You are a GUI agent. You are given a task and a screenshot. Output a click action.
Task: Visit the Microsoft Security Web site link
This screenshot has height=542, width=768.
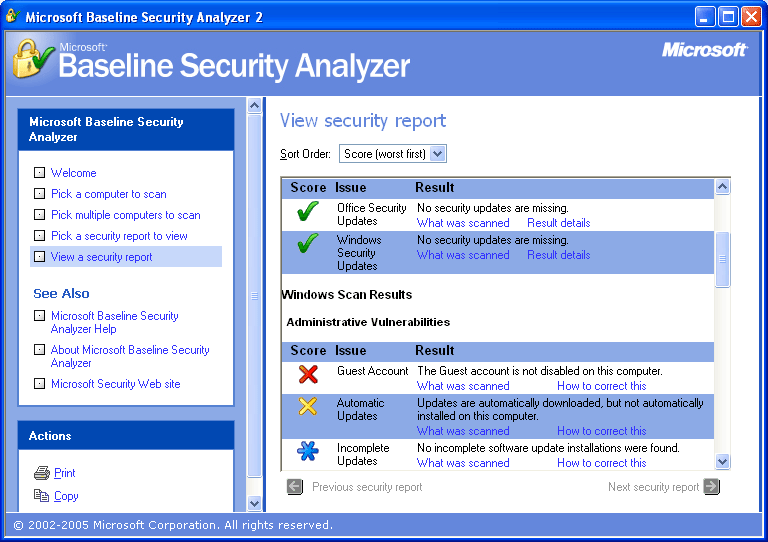[116, 384]
